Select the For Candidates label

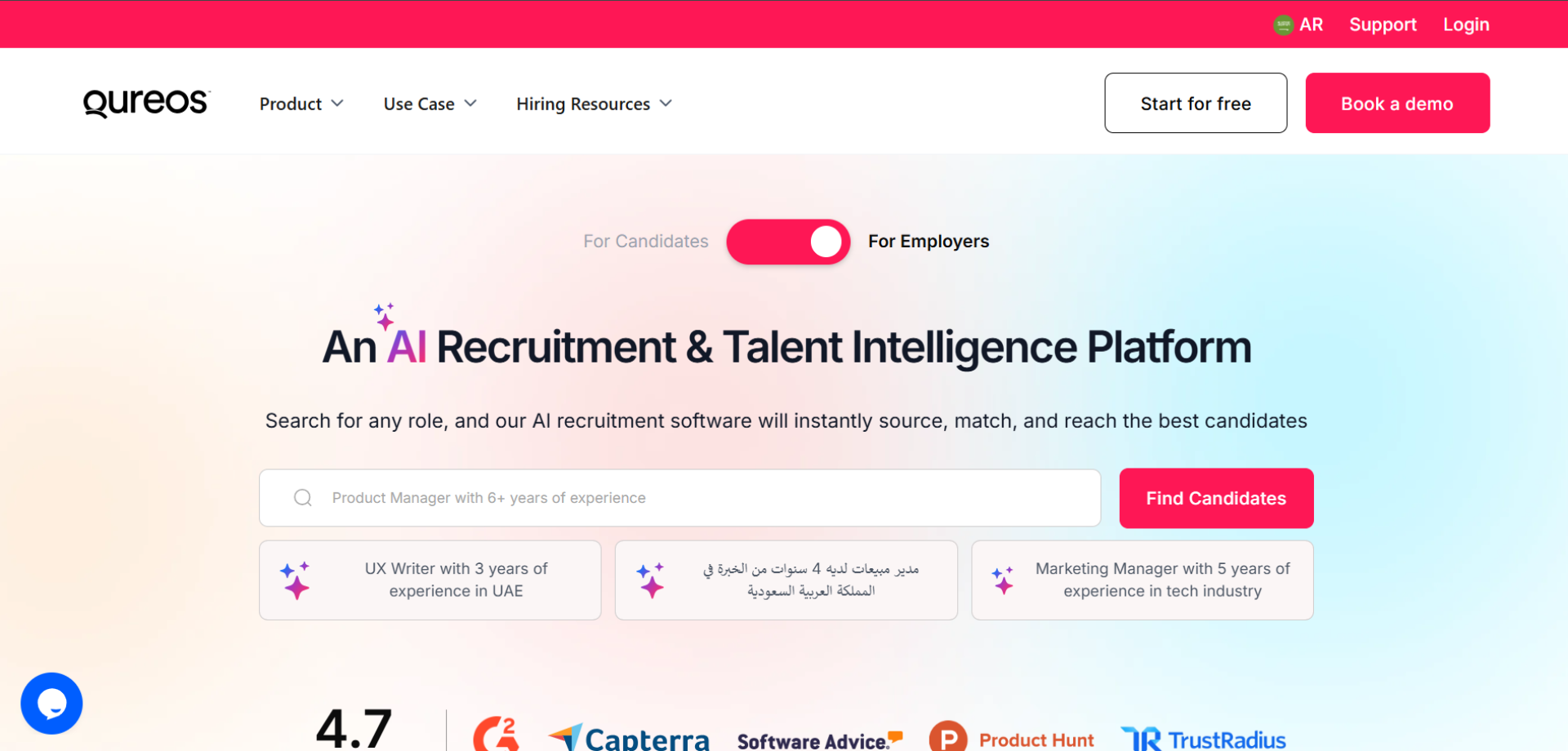pyautogui.click(x=646, y=242)
